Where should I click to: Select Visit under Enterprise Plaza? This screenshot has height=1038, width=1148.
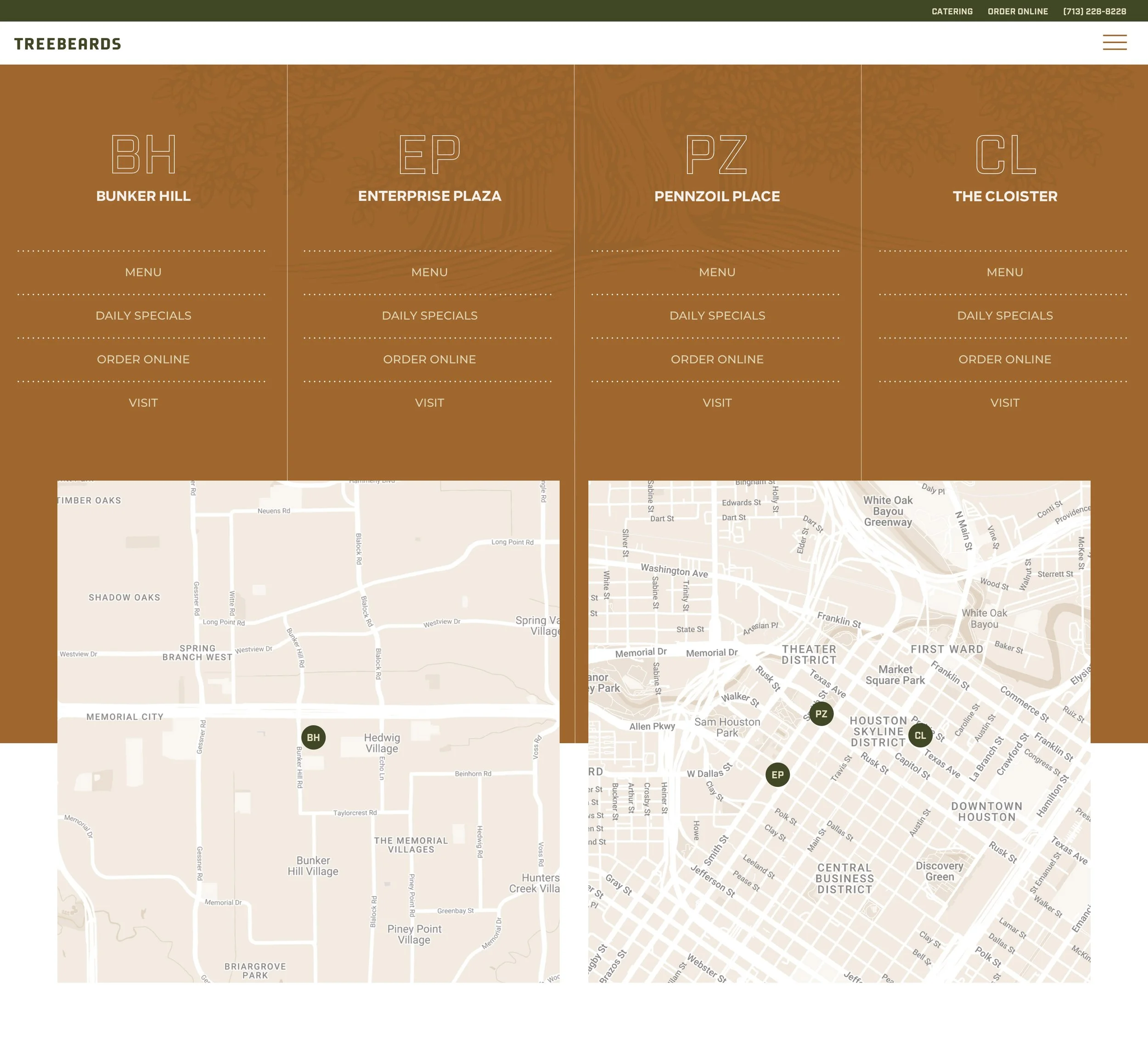[429, 403]
